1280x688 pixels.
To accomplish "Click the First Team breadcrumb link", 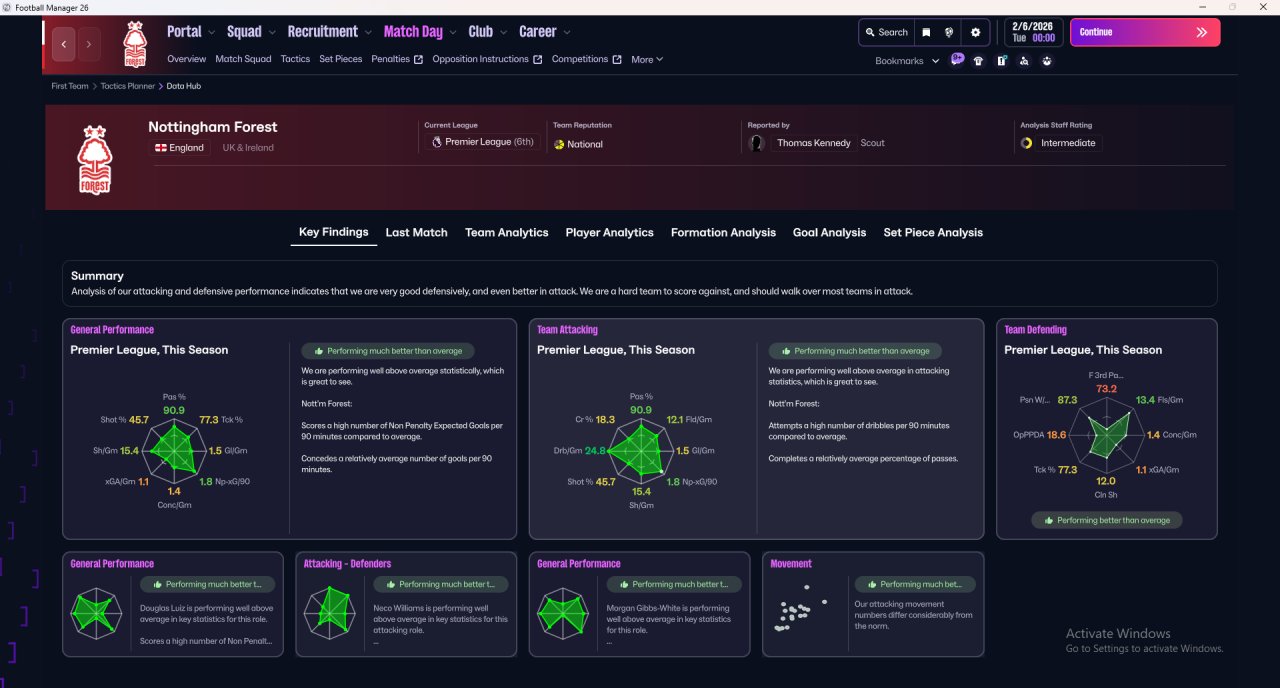I will pyautogui.click(x=70, y=86).
